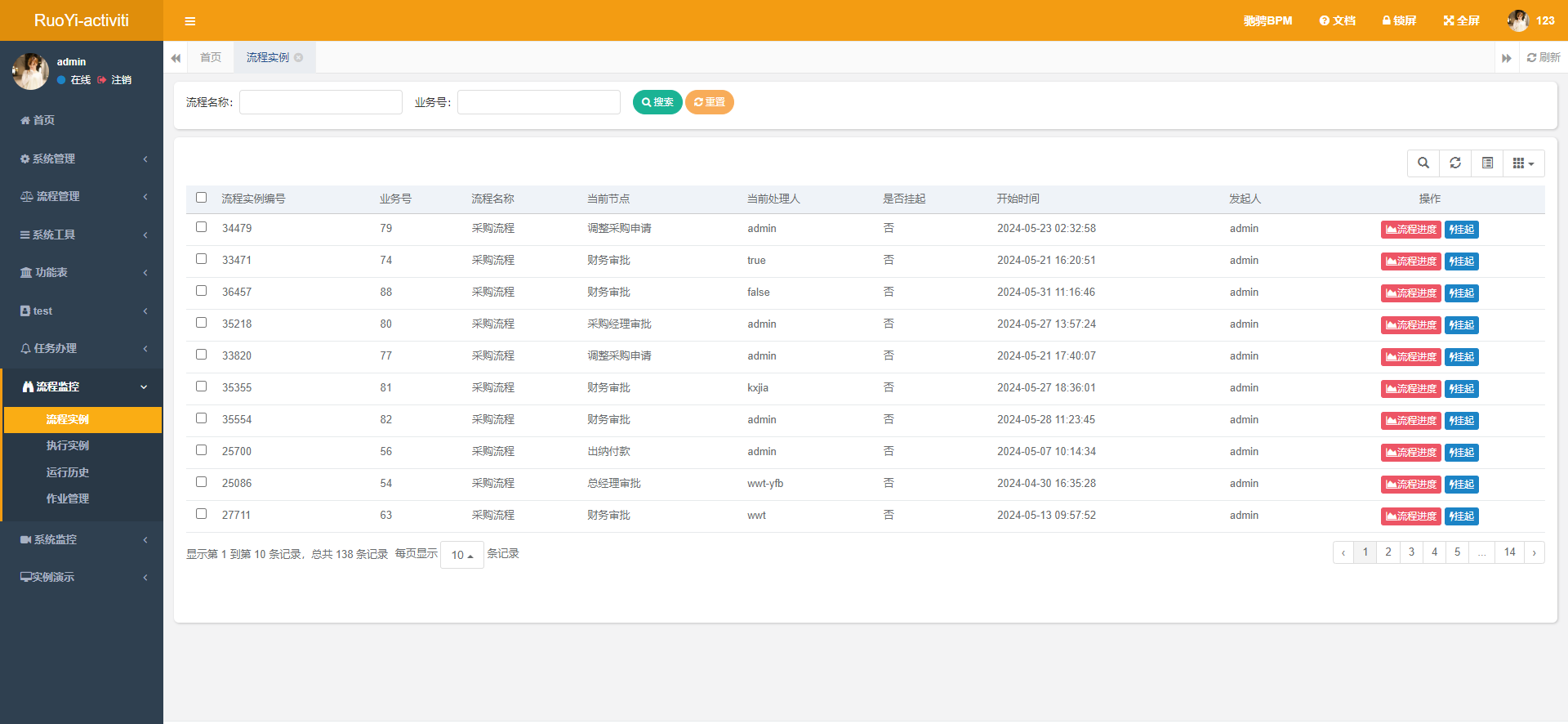Toggle the sidebar hamburger menu icon
This screenshot has height=724, width=1568.
[x=190, y=21]
